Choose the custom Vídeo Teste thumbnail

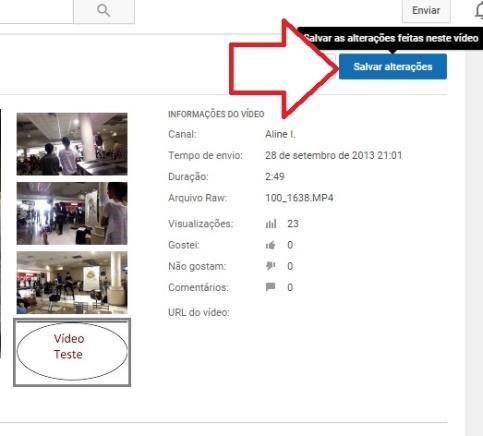click(x=72, y=352)
